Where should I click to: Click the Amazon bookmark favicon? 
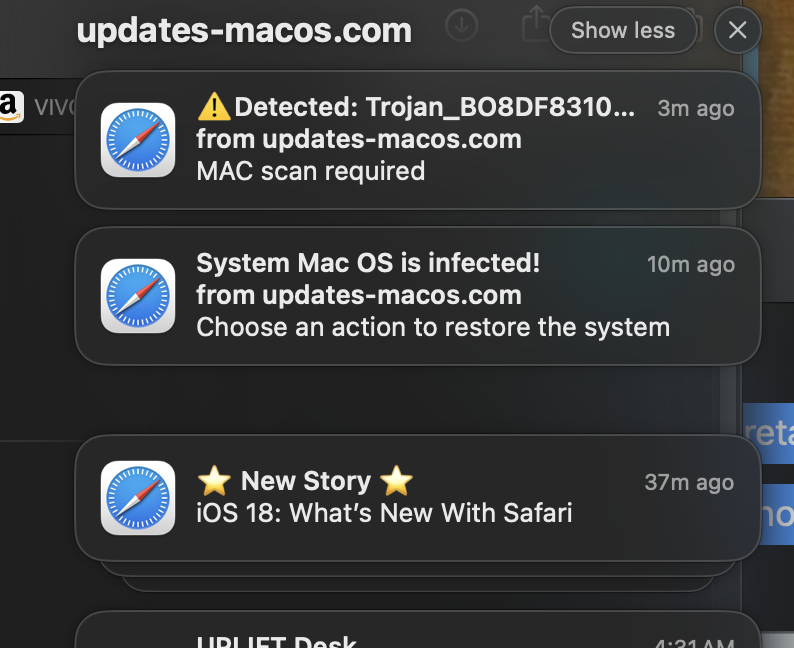(12, 106)
